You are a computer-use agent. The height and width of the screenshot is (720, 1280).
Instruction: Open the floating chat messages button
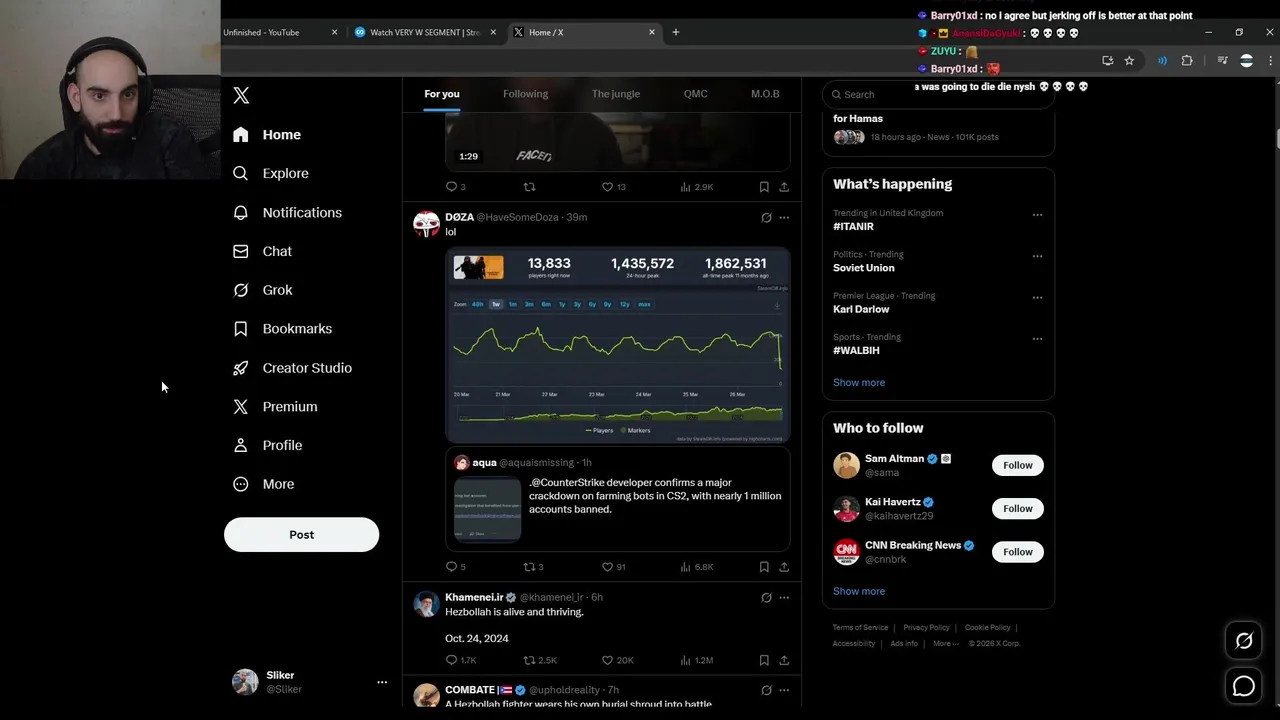[x=1244, y=686]
